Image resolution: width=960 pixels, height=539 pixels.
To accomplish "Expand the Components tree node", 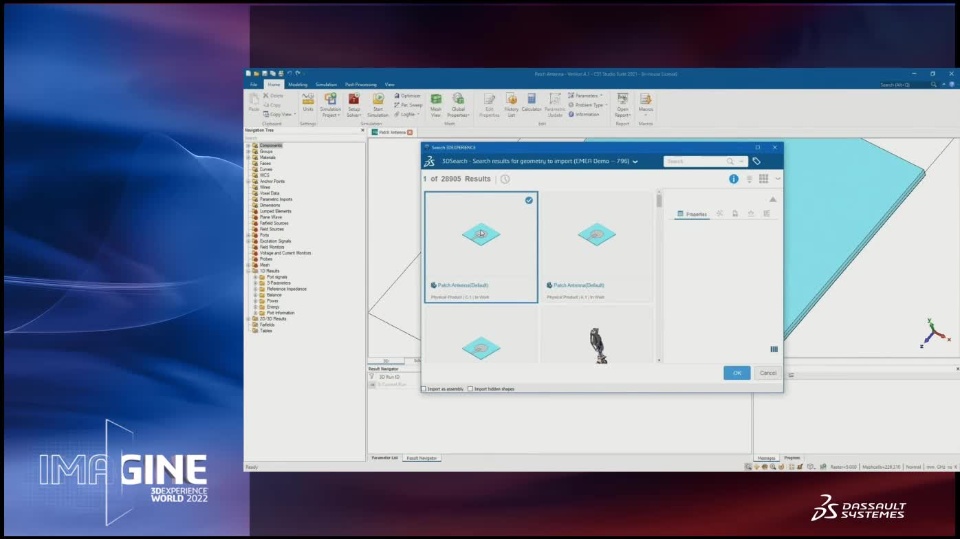I will click(249, 146).
